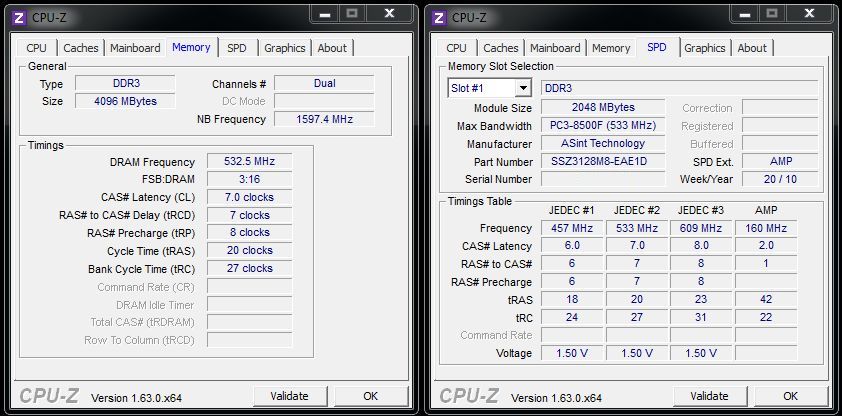Minimize the left CPU-Z window
Image resolution: width=842 pixels, height=416 pixels.
[325, 14]
